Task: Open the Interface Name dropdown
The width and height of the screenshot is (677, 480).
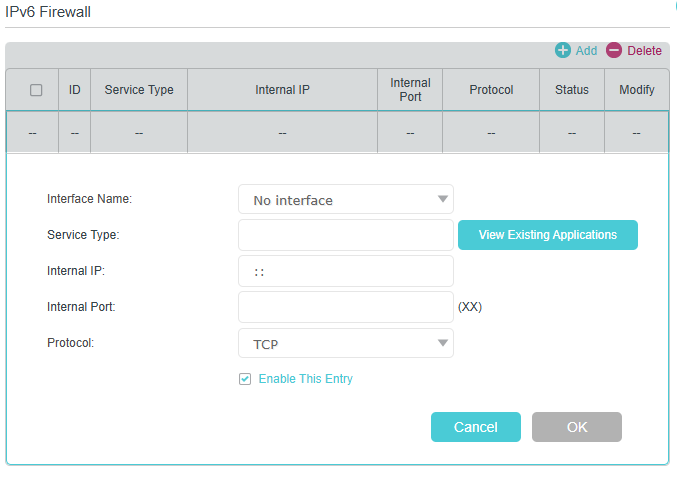Action: [x=346, y=199]
